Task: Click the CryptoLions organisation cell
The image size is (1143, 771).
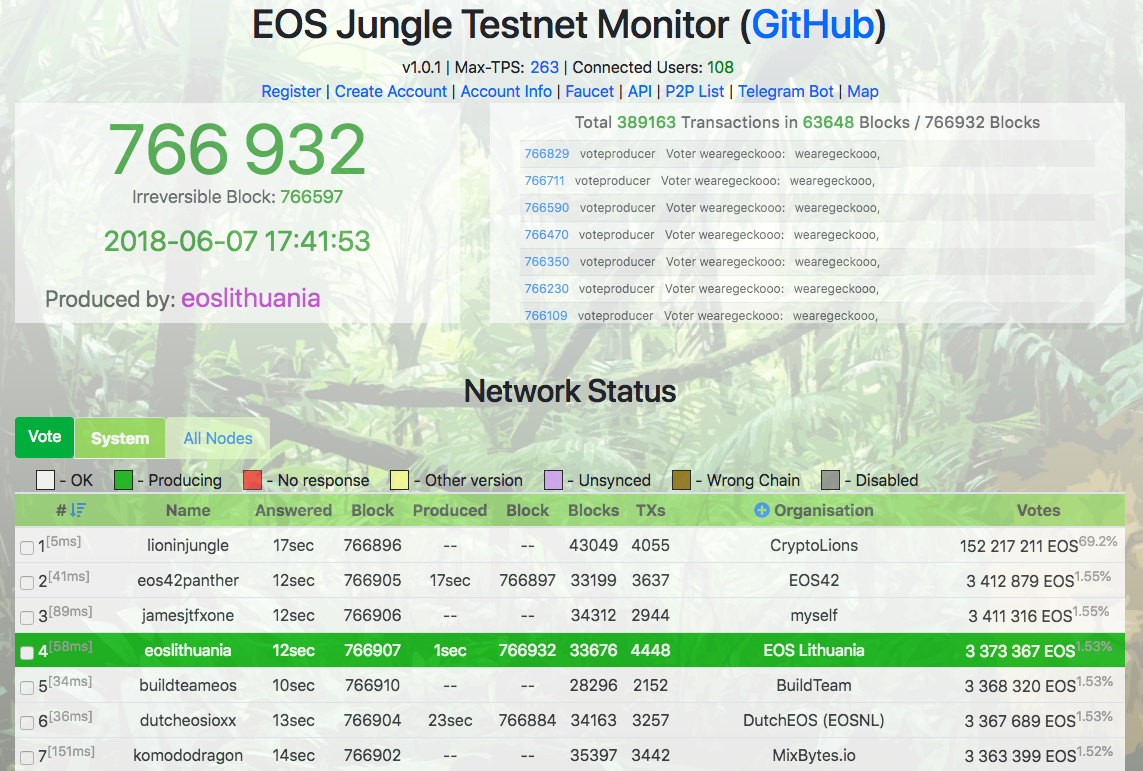Action: point(814,545)
